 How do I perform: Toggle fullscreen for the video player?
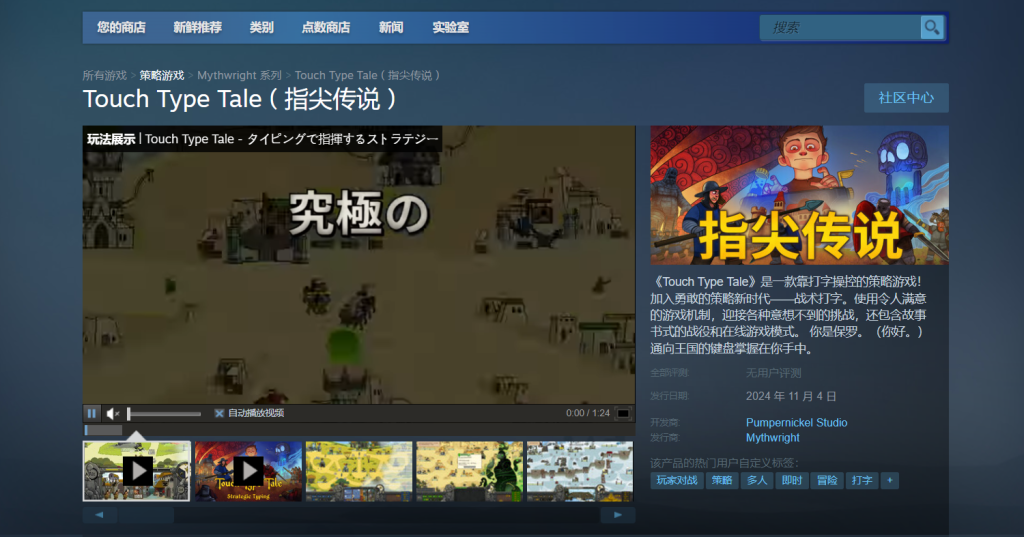pos(623,413)
